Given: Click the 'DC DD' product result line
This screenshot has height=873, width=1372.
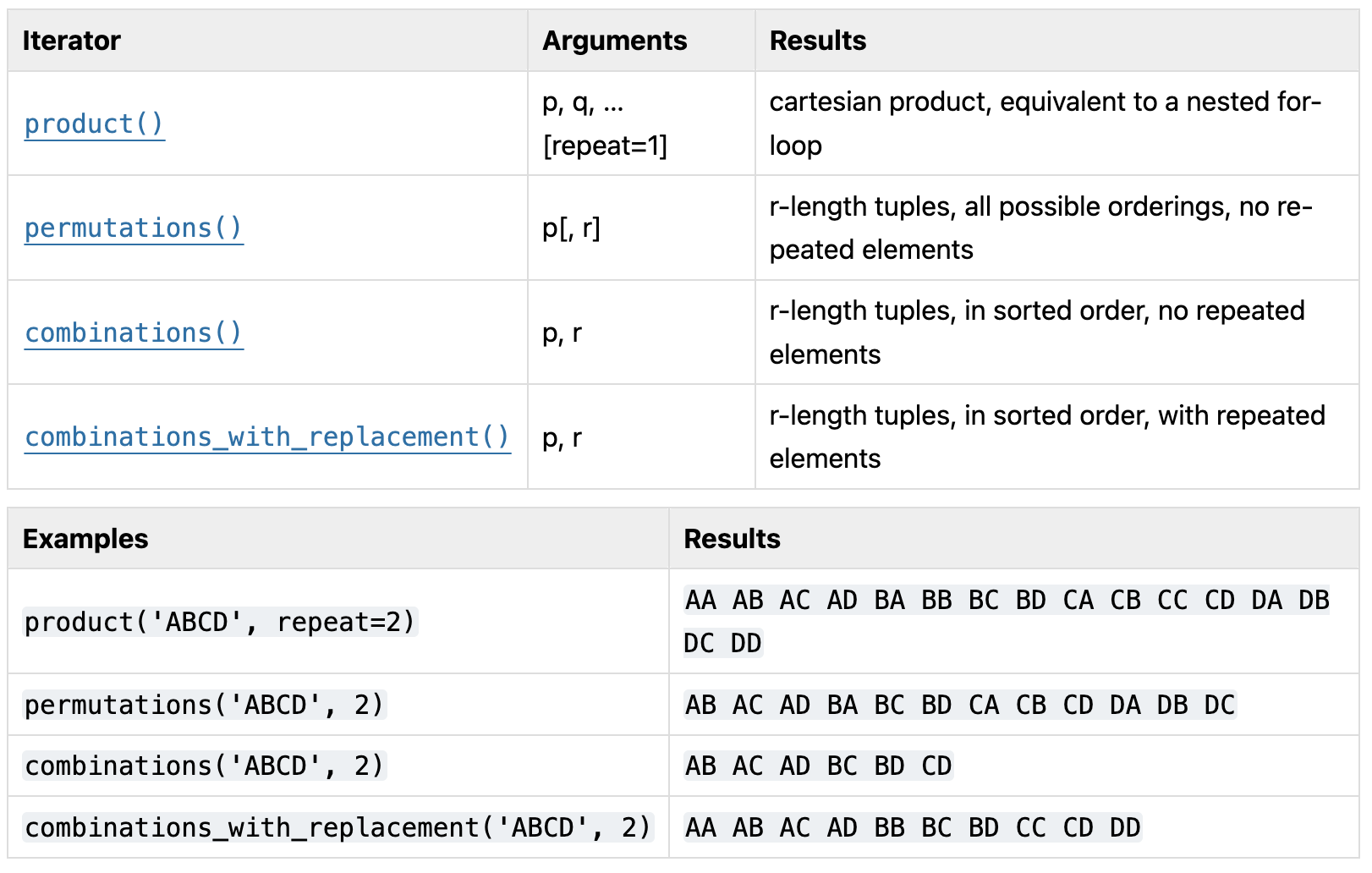Looking at the screenshot, I should tap(723, 643).
